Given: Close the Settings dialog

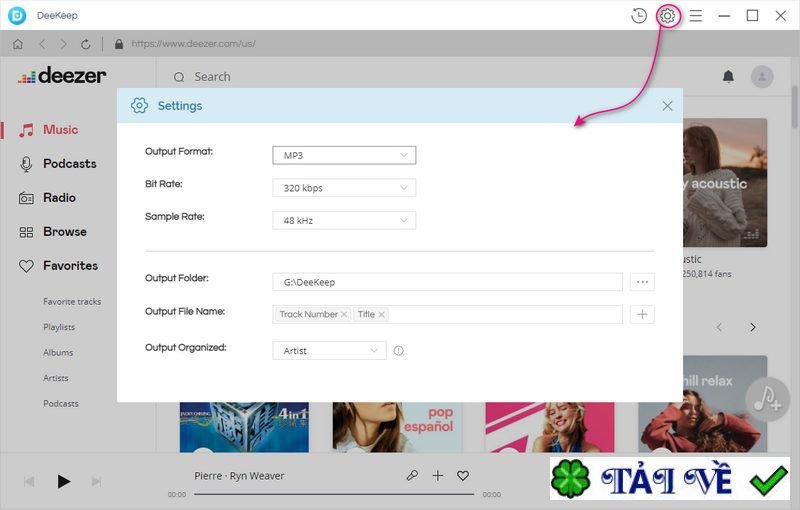Looking at the screenshot, I should 667,106.
